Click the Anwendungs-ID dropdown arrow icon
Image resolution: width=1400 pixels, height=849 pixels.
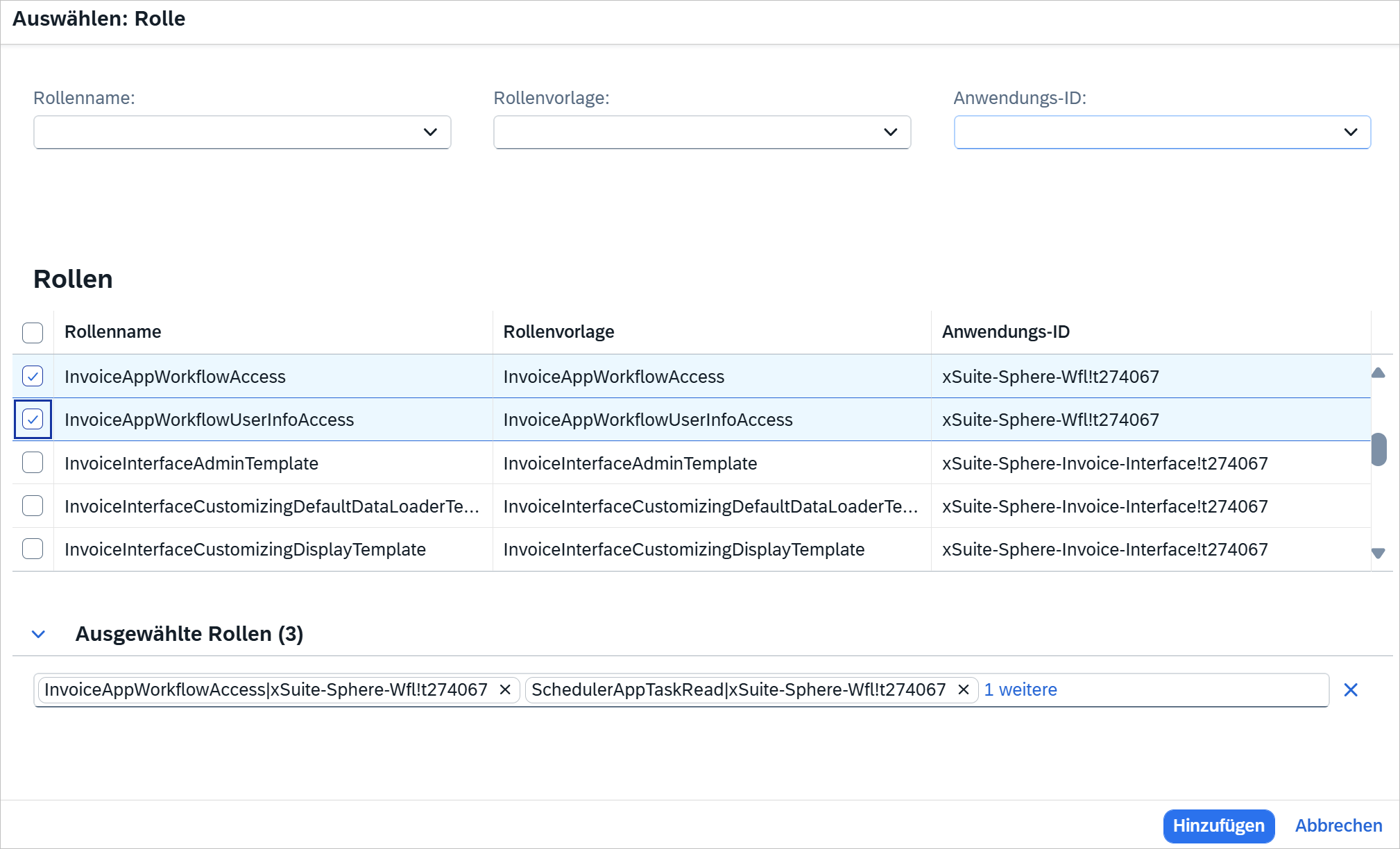(1350, 132)
